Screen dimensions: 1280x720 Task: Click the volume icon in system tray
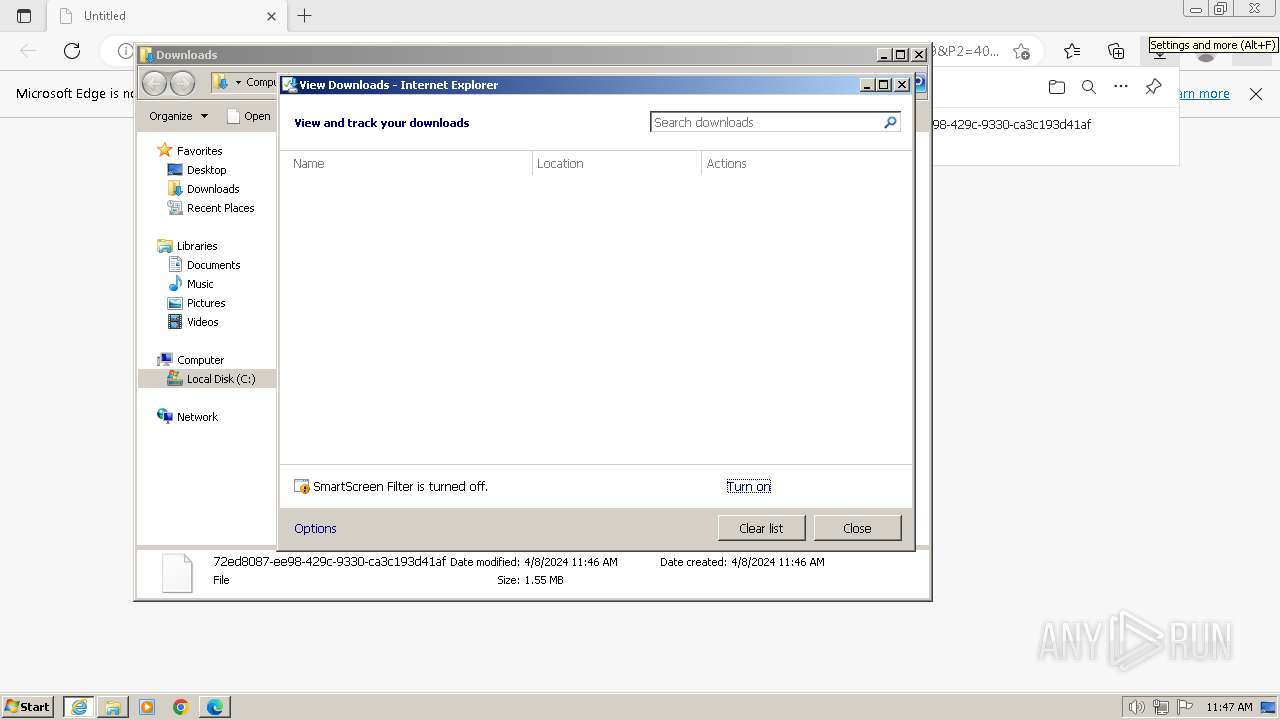(x=1136, y=707)
